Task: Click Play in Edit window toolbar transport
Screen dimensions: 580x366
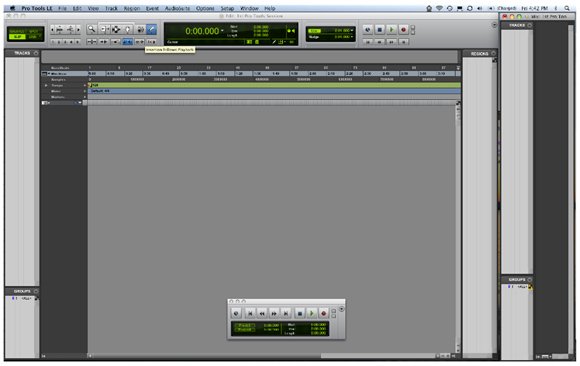Action: (x=391, y=30)
